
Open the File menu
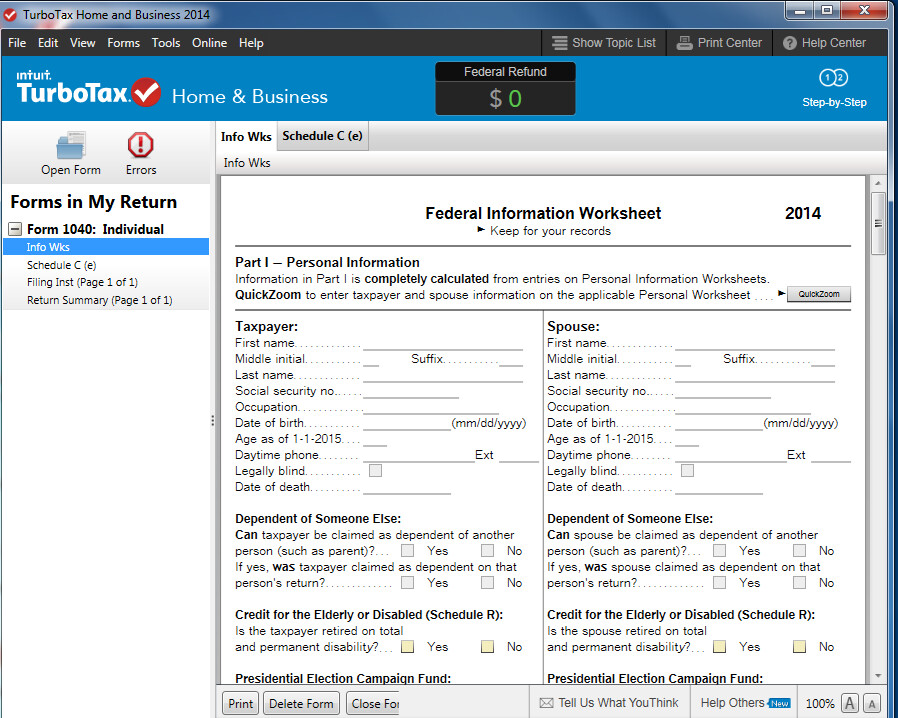[x=17, y=43]
